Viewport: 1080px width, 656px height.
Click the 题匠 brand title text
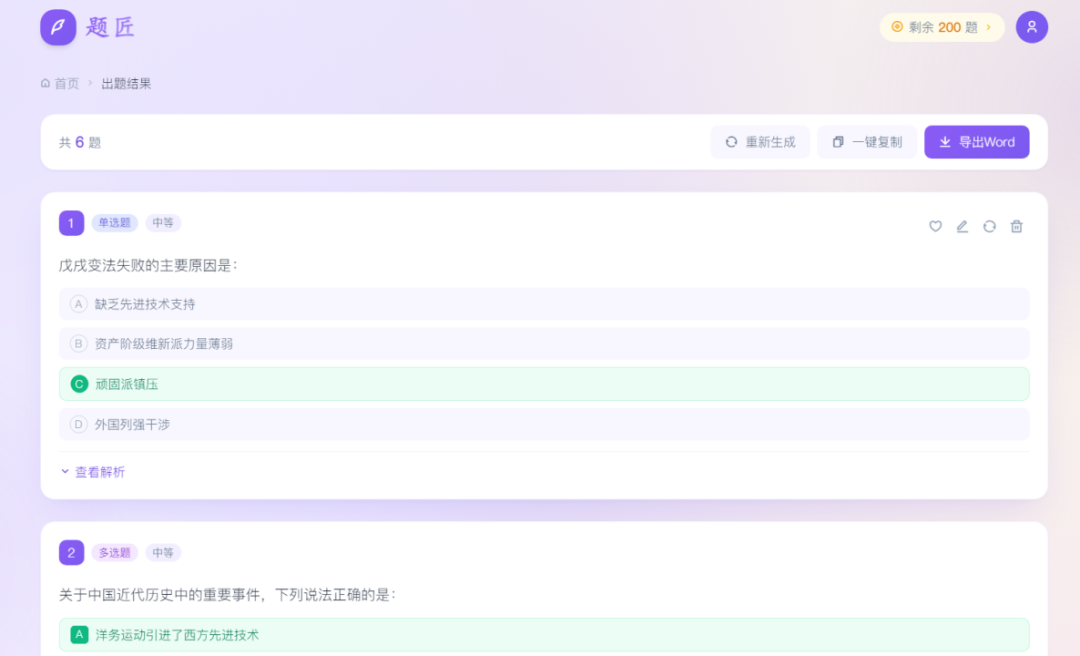coord(110,27)
